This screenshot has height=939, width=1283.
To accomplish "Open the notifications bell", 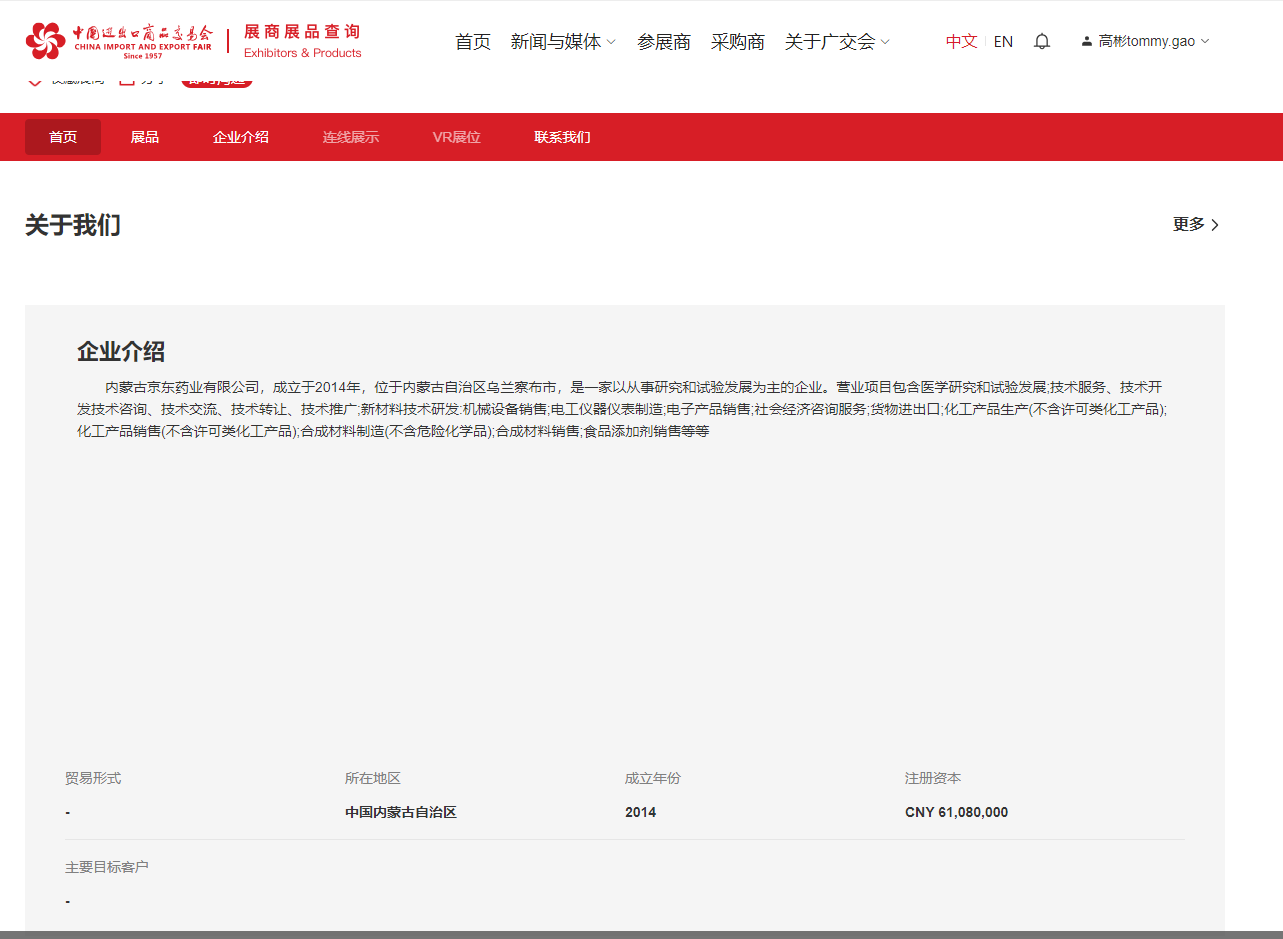I will point(1042,41).
